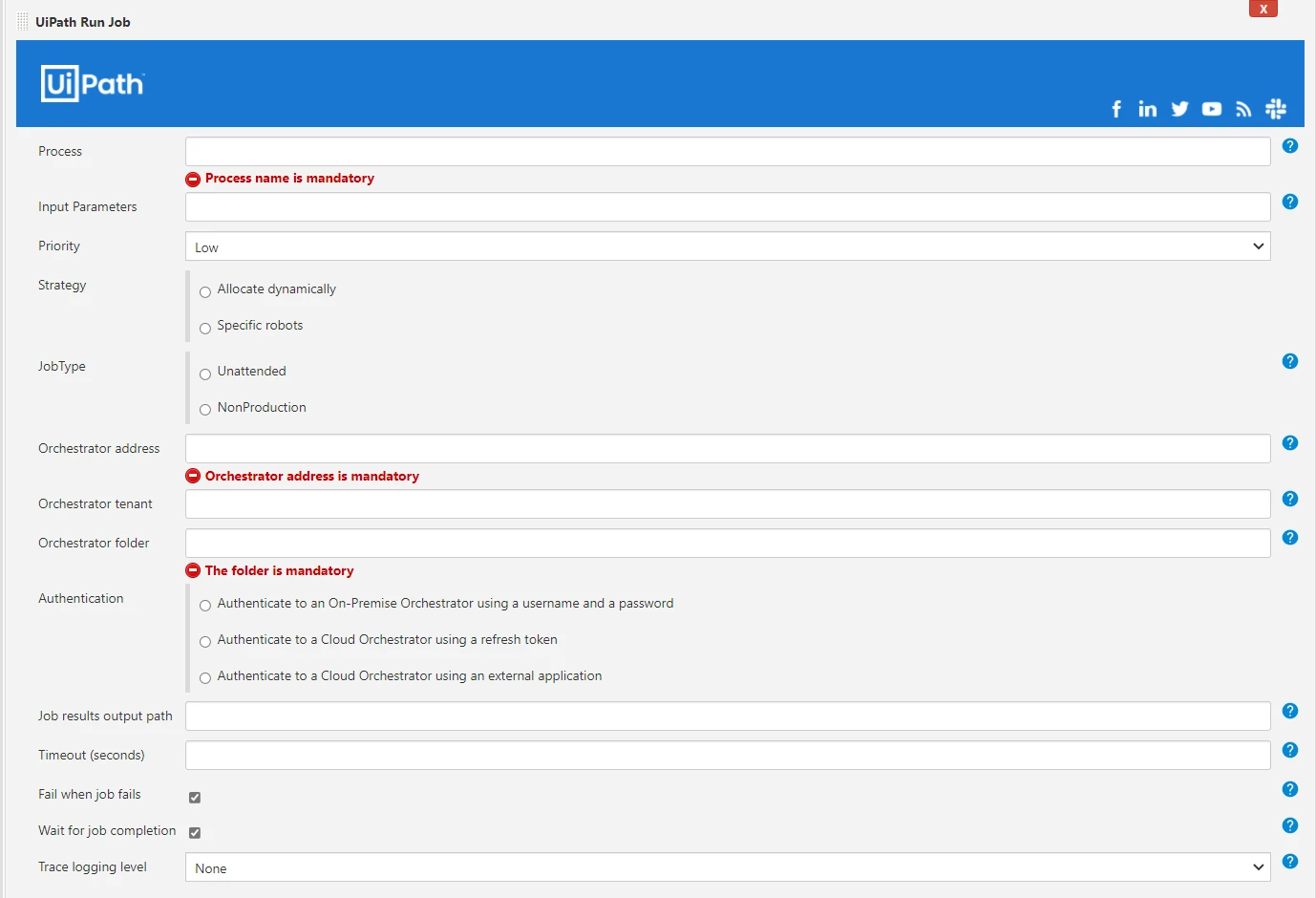Show help for Timeout (seconds)

pyautogui.click(x=1290, y=750)
